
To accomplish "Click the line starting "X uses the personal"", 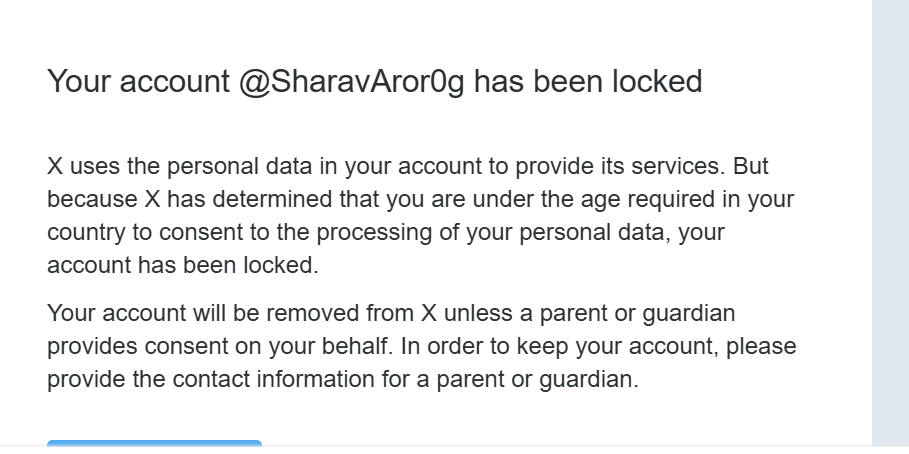I will 407,165.
